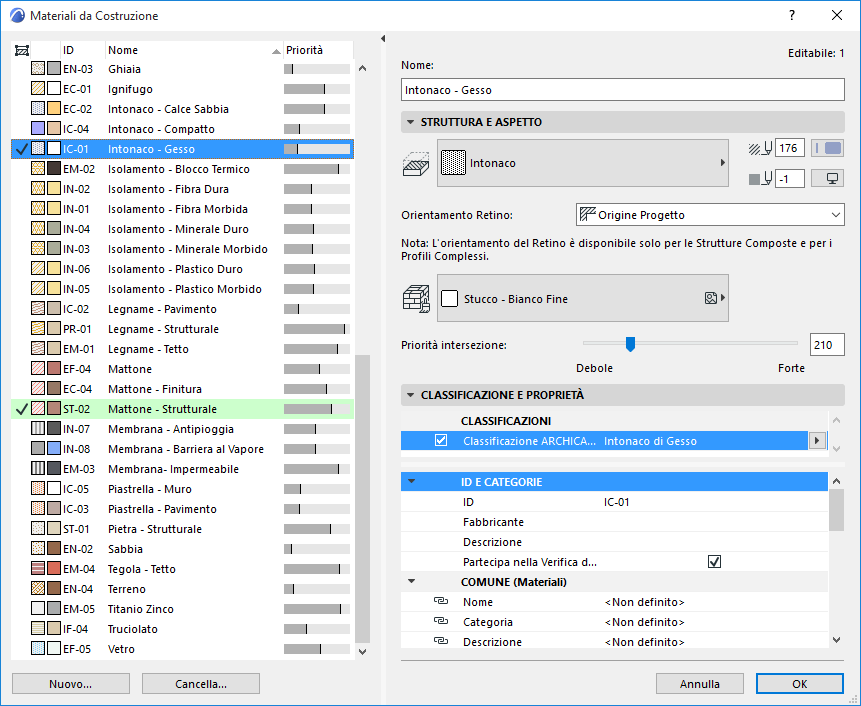Open the Stucco - Bianco Fine surface selector
The width and height of the screenshot is (861, 706).
coord(583,298)
